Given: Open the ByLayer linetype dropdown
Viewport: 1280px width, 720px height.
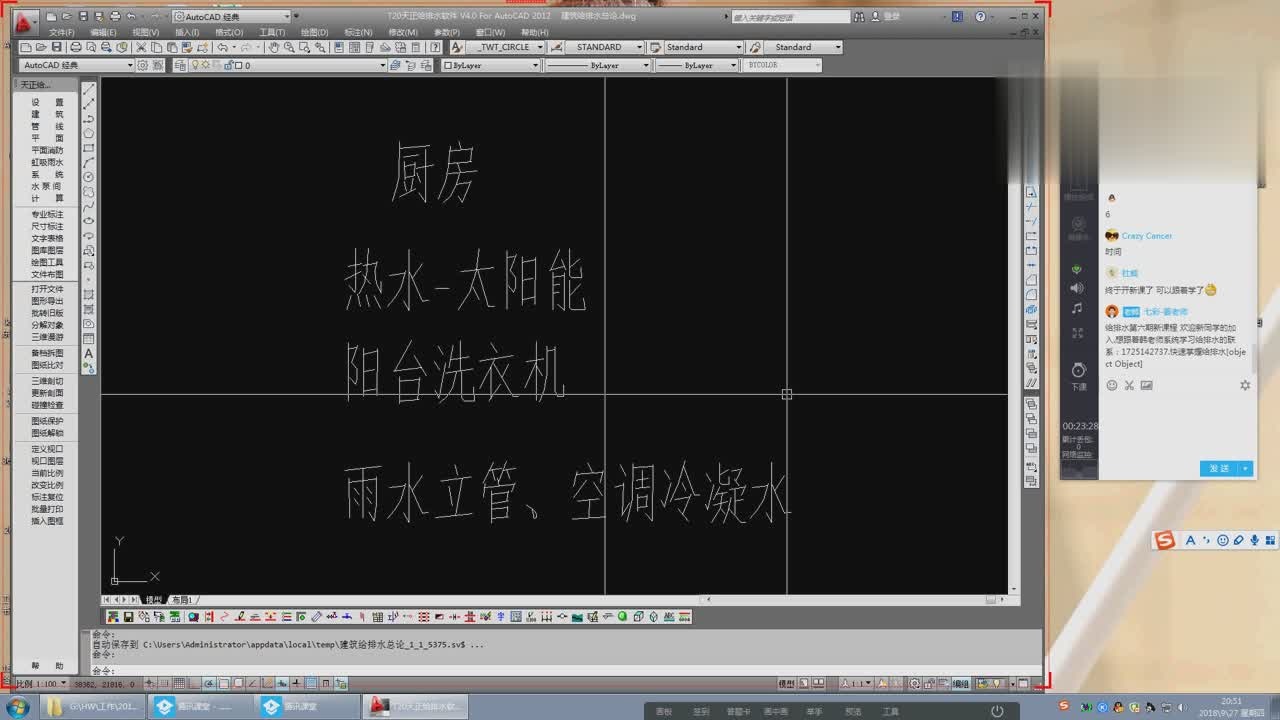Looking at the screenshot, I should coord(645,65).
